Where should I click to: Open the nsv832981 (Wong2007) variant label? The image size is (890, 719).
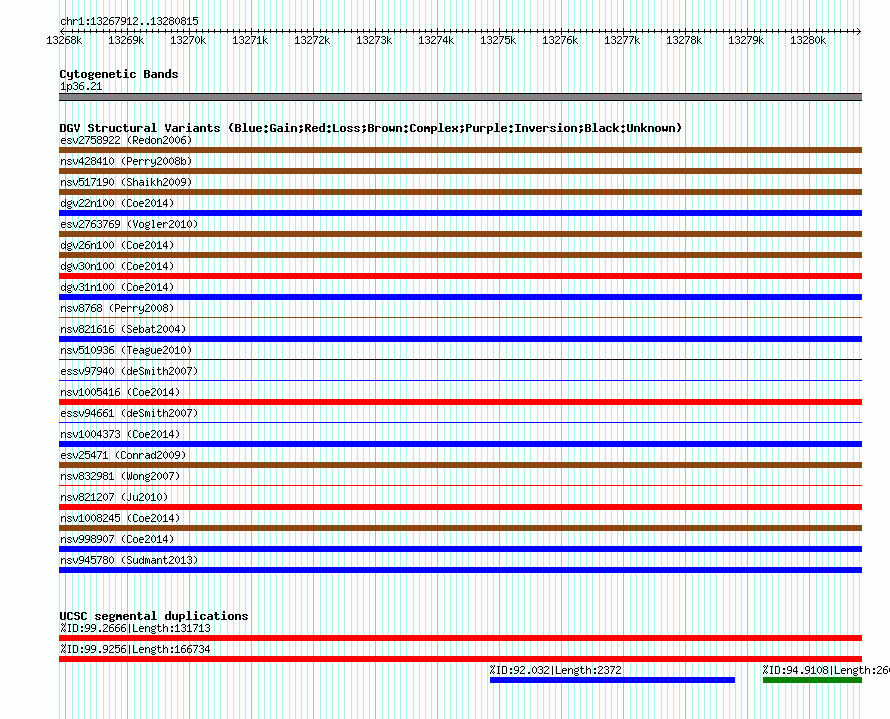pos(120,476)
